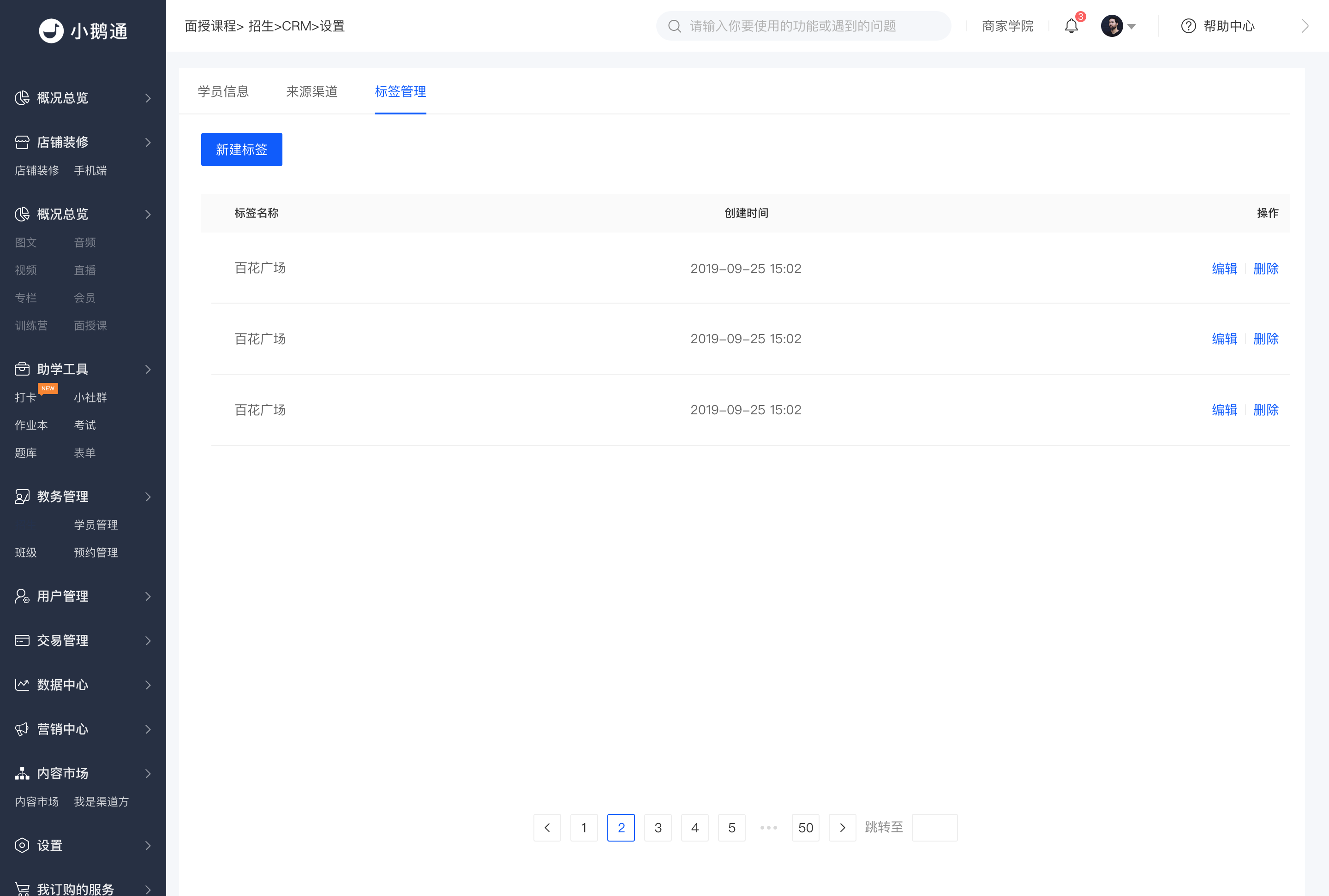Go to page 1
1329x896 pixels.
tap(584, 827)
